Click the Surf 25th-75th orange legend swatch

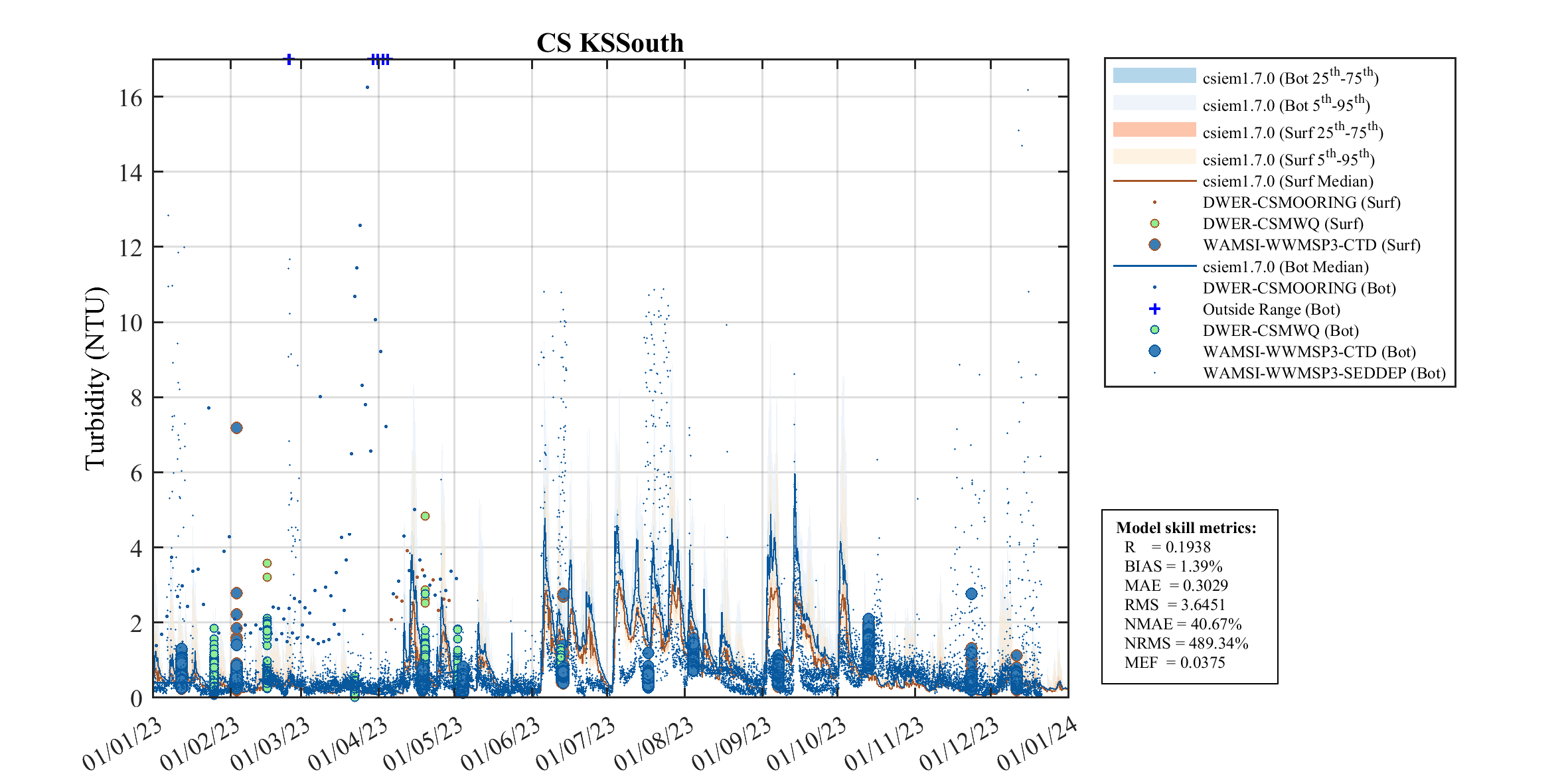1154,129
